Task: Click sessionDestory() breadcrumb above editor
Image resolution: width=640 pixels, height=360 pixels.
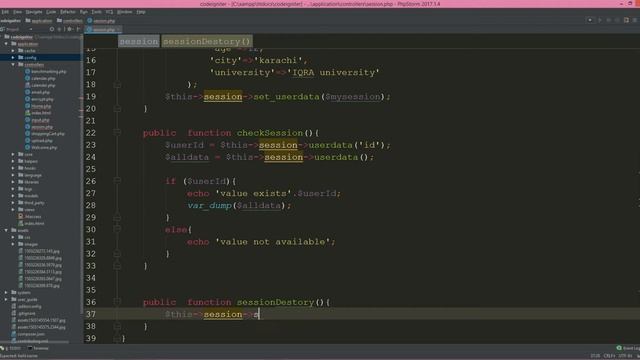Action: (207, 41)
